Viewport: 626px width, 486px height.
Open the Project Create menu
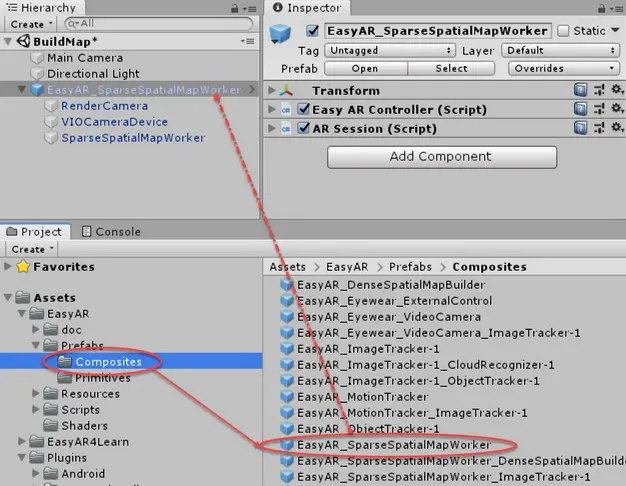[32, 249]
